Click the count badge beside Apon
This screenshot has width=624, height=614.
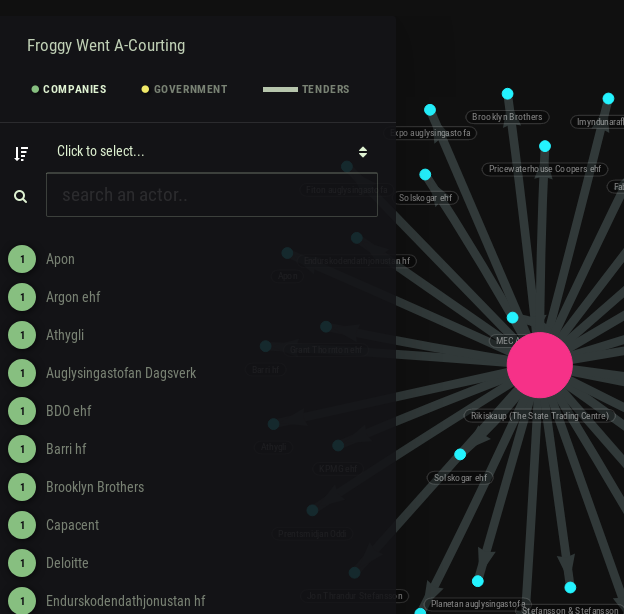pos(22,259)
